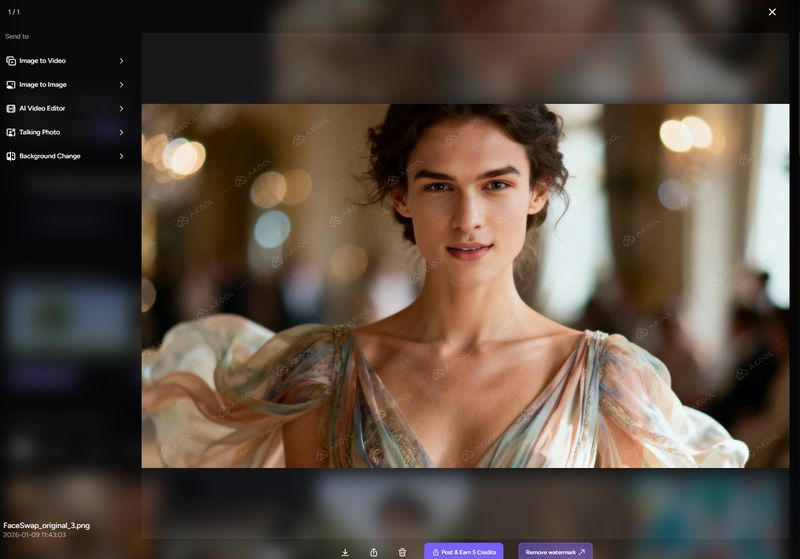Click the face-swapped portrait preview image
The width and height of the screenshot is (800, 559).
coord(465,285)
